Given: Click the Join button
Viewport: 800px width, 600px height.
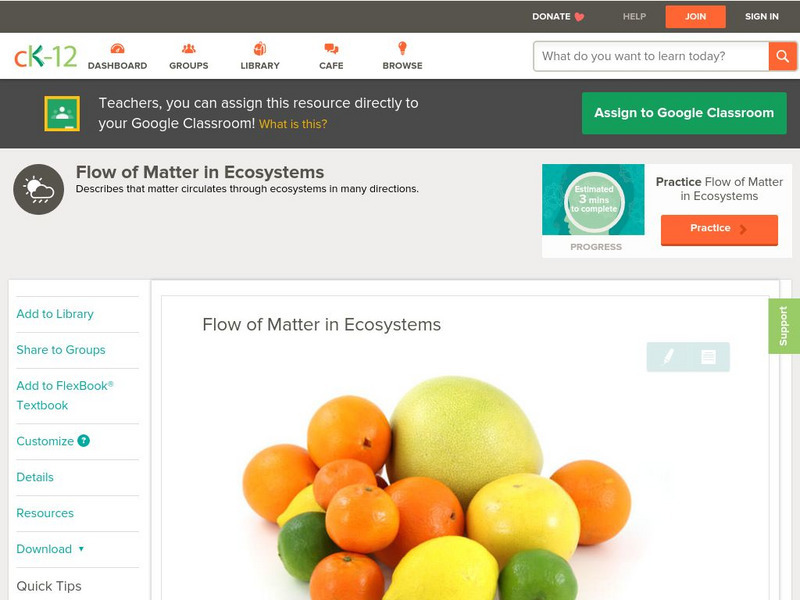Looking at the screenshot, I should click(x=695, y=16).
